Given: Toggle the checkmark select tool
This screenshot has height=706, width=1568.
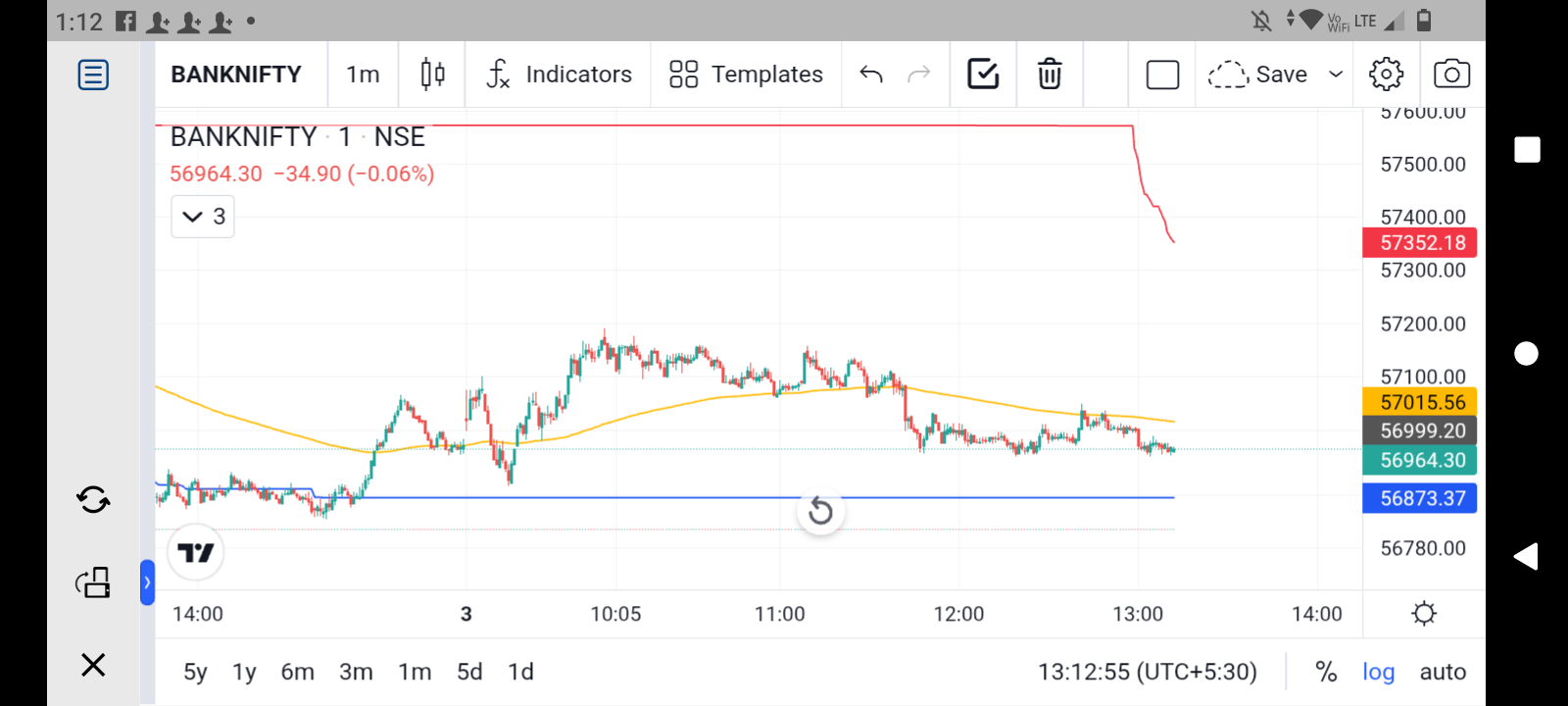Looking at the screenshot, I should [x=983, y=75].
